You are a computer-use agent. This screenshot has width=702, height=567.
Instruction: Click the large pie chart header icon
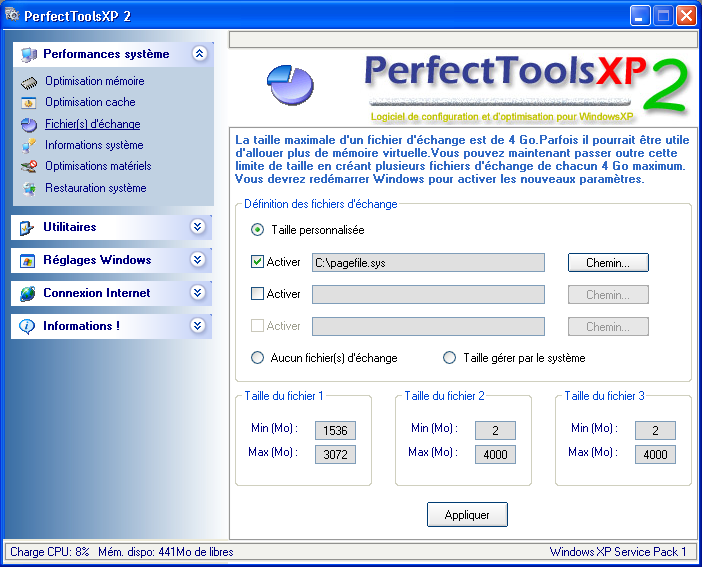(x=290, y=85)
